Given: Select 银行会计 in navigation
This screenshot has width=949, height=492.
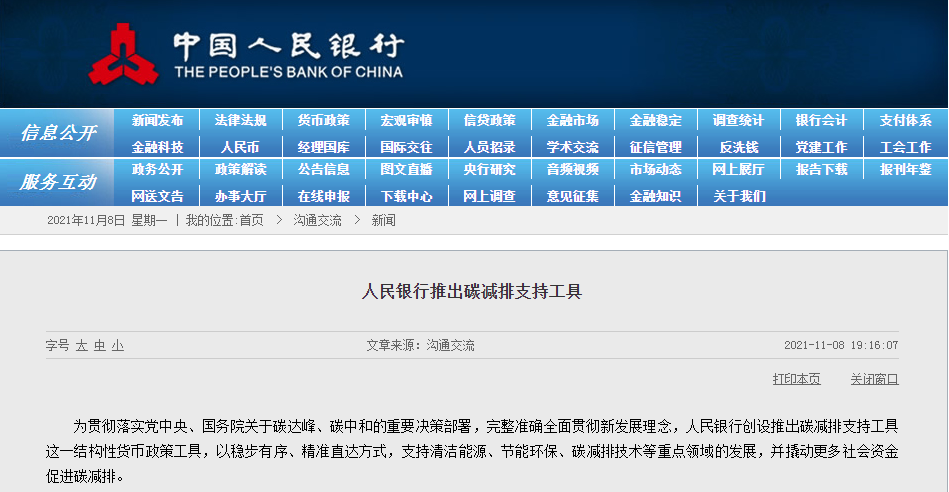Looking at the screenshot, I should coord(821,120).
